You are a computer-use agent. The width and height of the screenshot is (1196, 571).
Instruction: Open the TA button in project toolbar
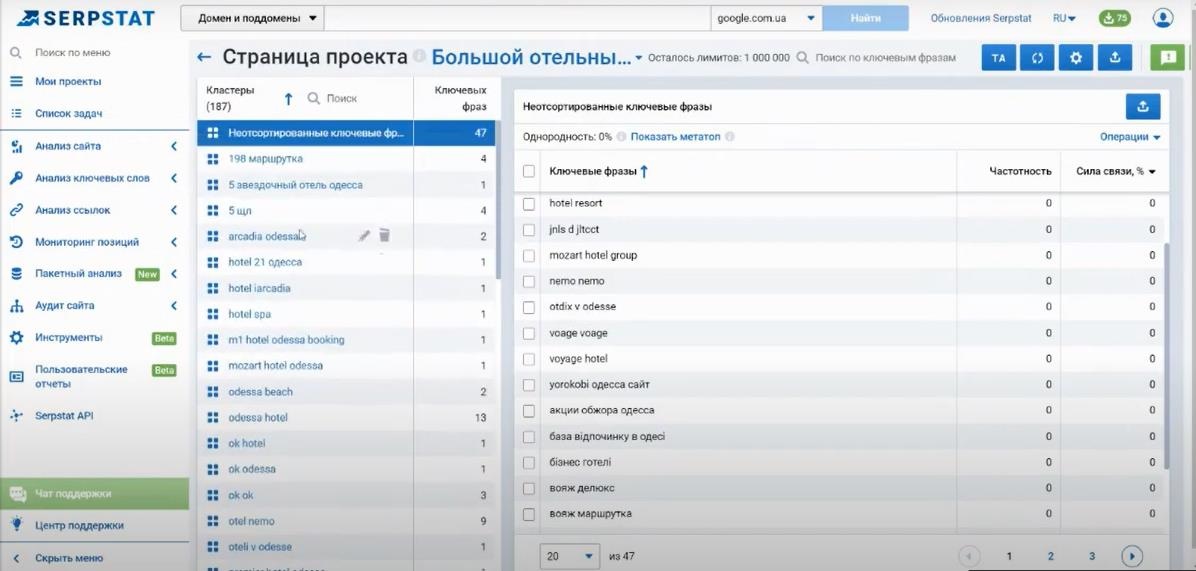(998, 58)
